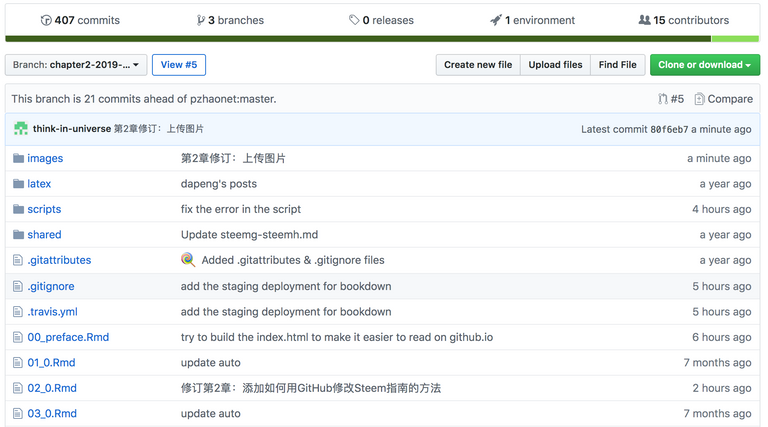Click the 03_0.Rmd file icon
Screen dimensions: 768x427
point(18,413)
